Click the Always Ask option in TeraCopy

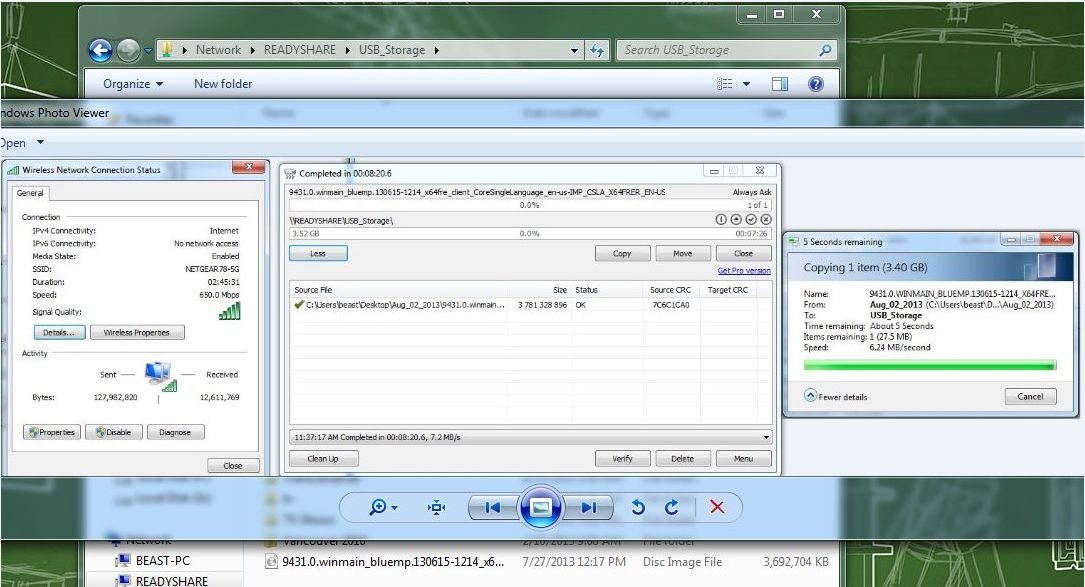coord(751,192)
